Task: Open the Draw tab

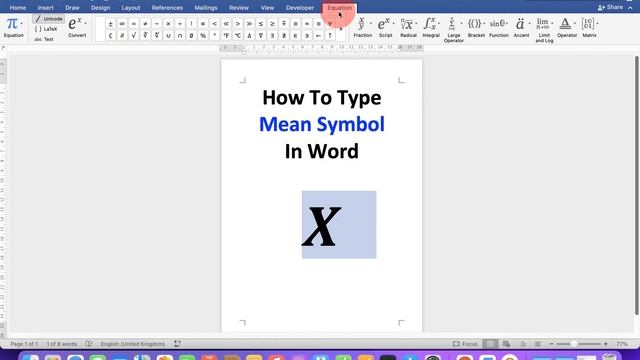Action: (x=72, y=8)
